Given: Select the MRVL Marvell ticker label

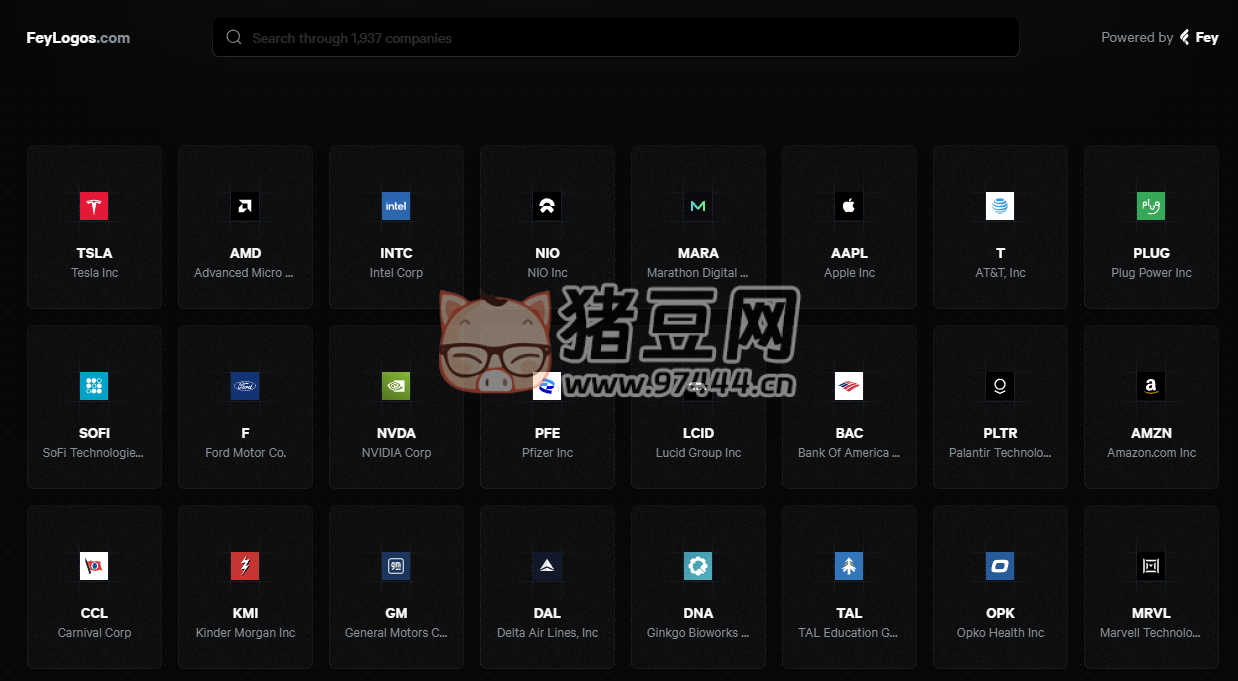Looking at the screenshot, I should (x=1151, y=613).
